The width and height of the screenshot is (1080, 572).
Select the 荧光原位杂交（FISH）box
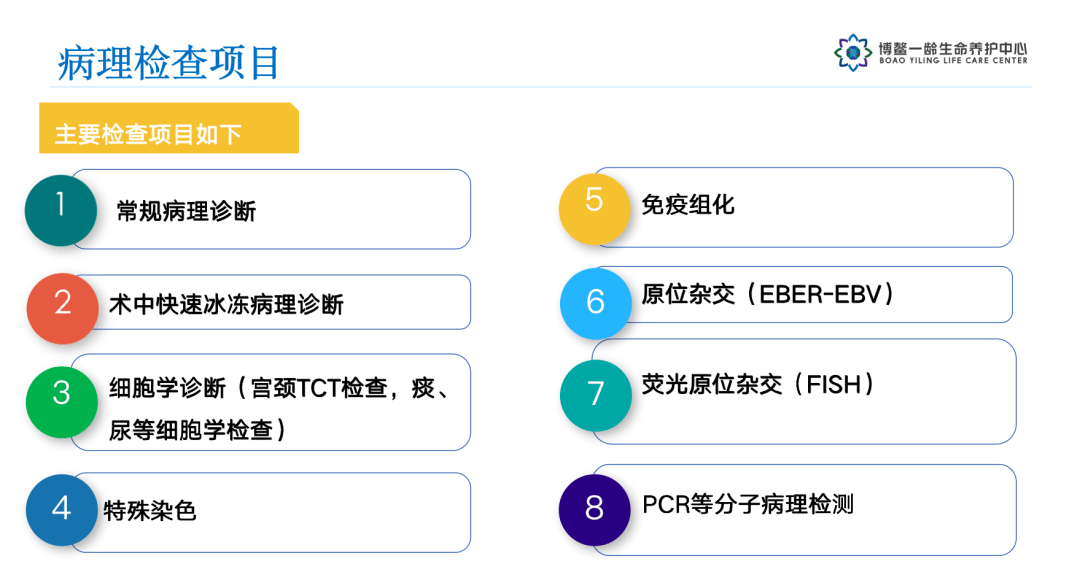820,391
